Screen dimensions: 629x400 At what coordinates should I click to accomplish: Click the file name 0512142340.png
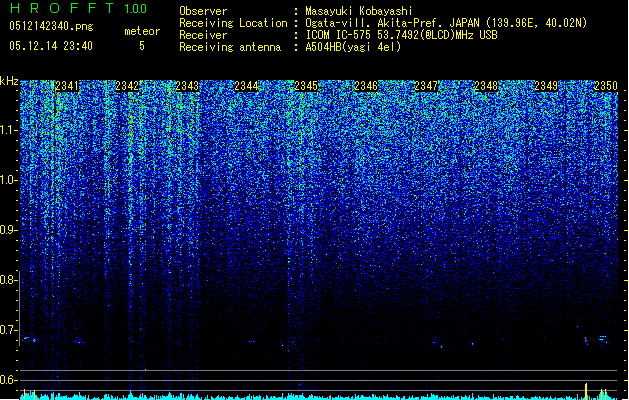(x=51, y=26)
